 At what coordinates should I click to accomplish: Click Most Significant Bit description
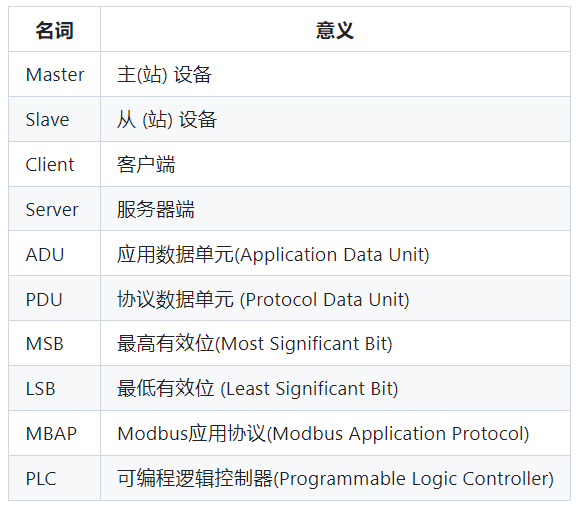(x=255, y=344)
